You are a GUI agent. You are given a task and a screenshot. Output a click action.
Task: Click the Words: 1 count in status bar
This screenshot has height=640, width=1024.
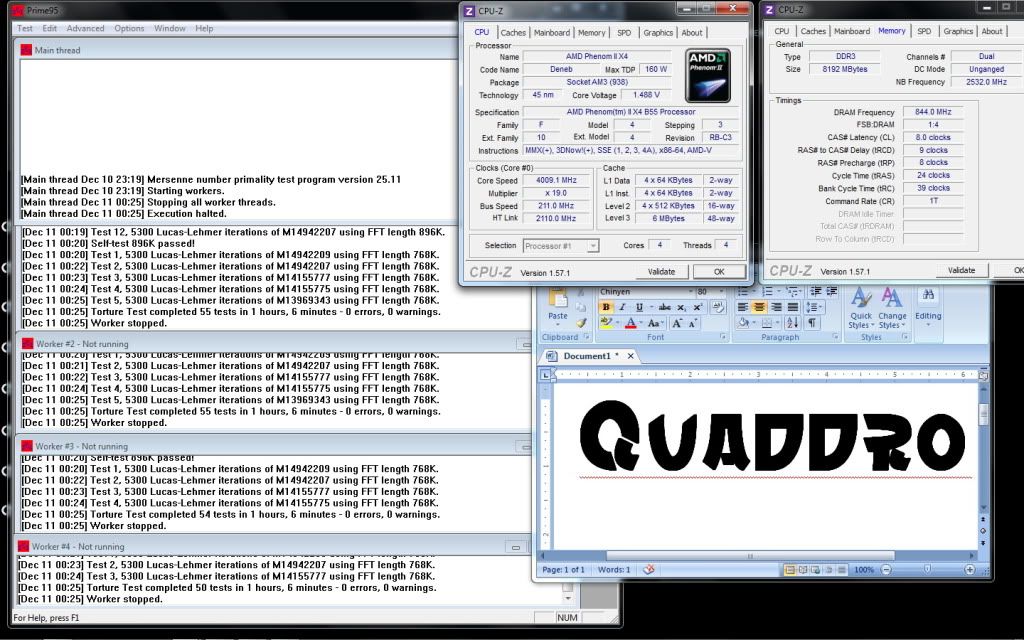(614, 570)
